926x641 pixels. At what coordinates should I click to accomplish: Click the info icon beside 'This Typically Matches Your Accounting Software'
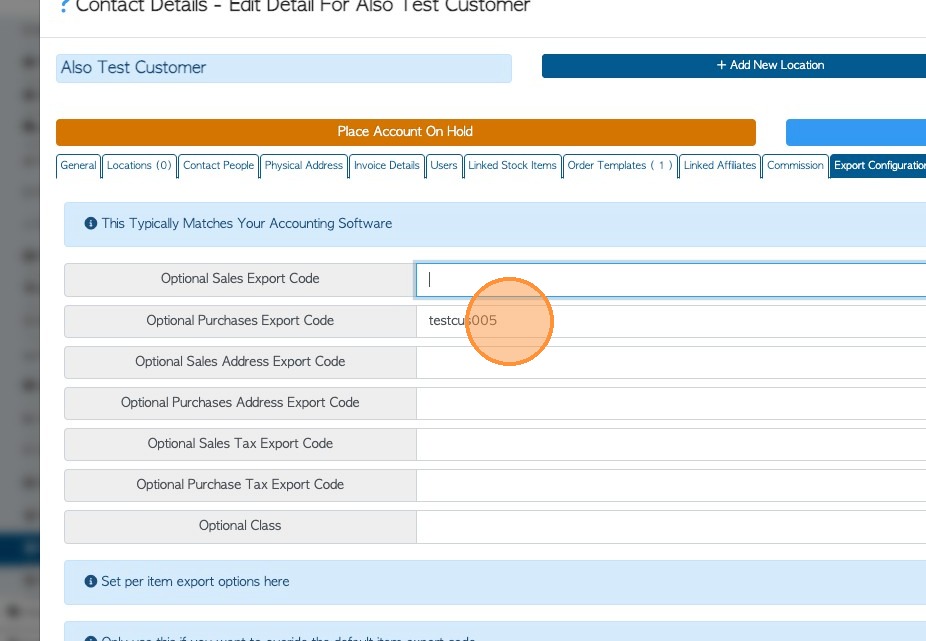pyautogui.click(x=90, y=223)
